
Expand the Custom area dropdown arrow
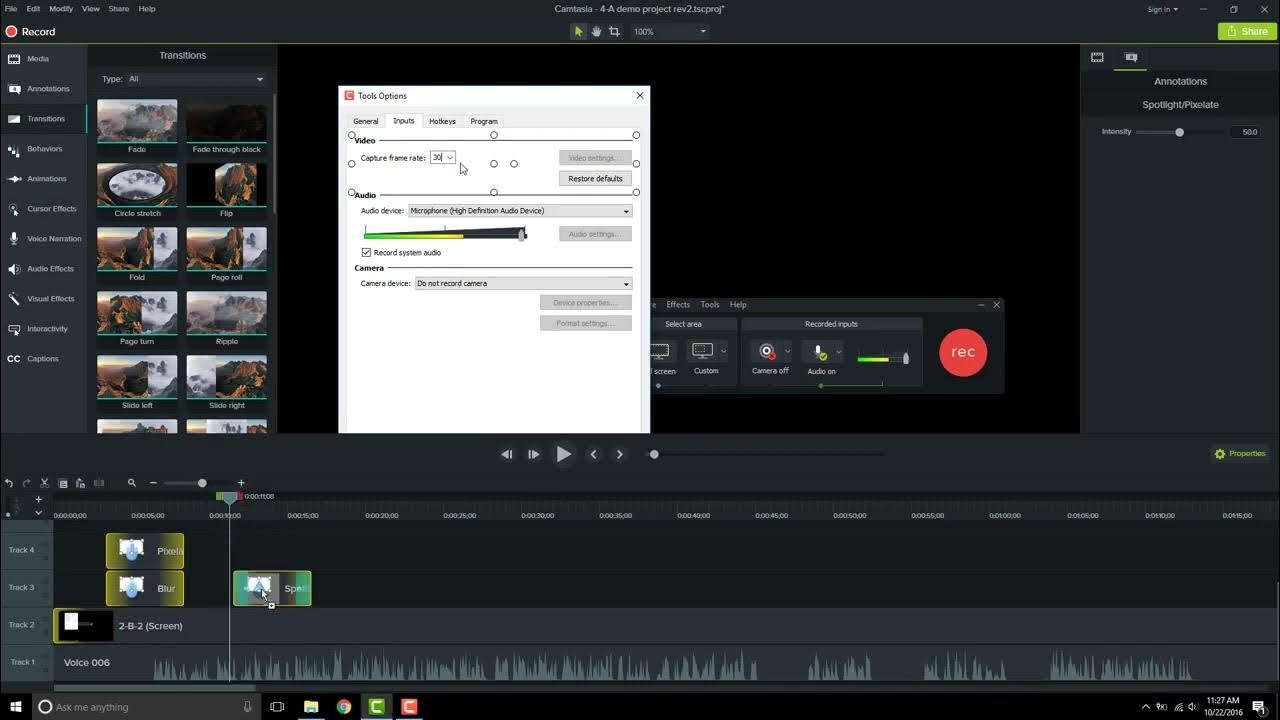tap(723, 352)
